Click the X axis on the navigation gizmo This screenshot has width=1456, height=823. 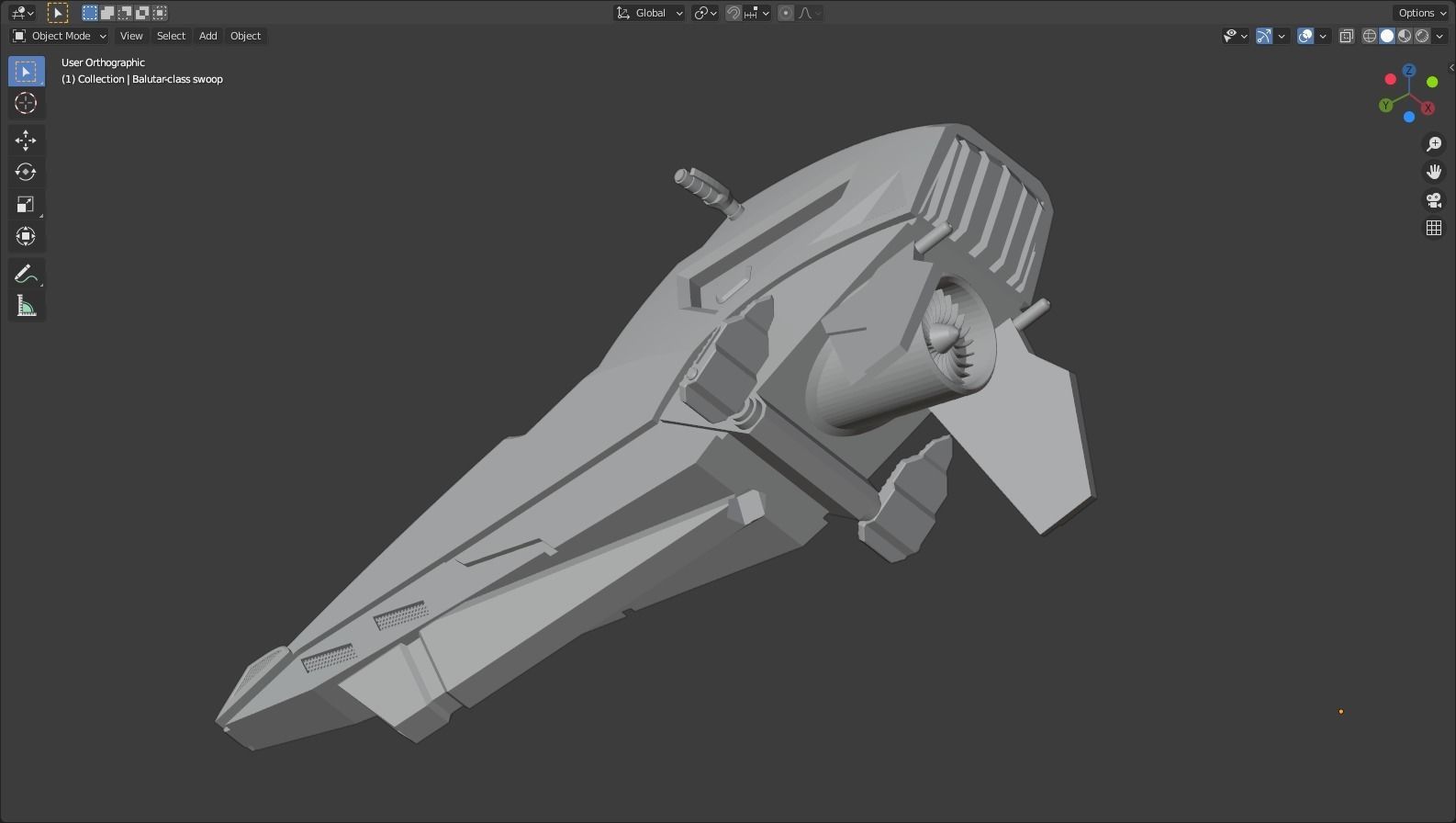click(1428, 108)
